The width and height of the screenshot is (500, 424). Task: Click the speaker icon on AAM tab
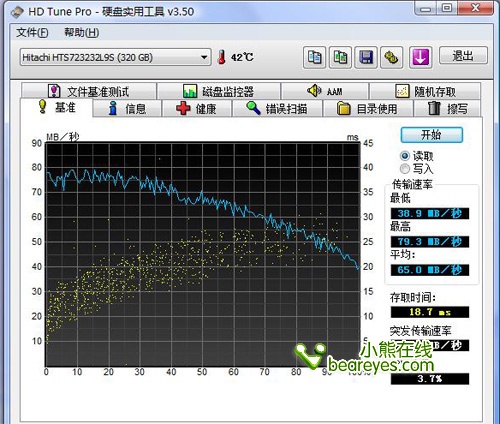coord(314,90)
